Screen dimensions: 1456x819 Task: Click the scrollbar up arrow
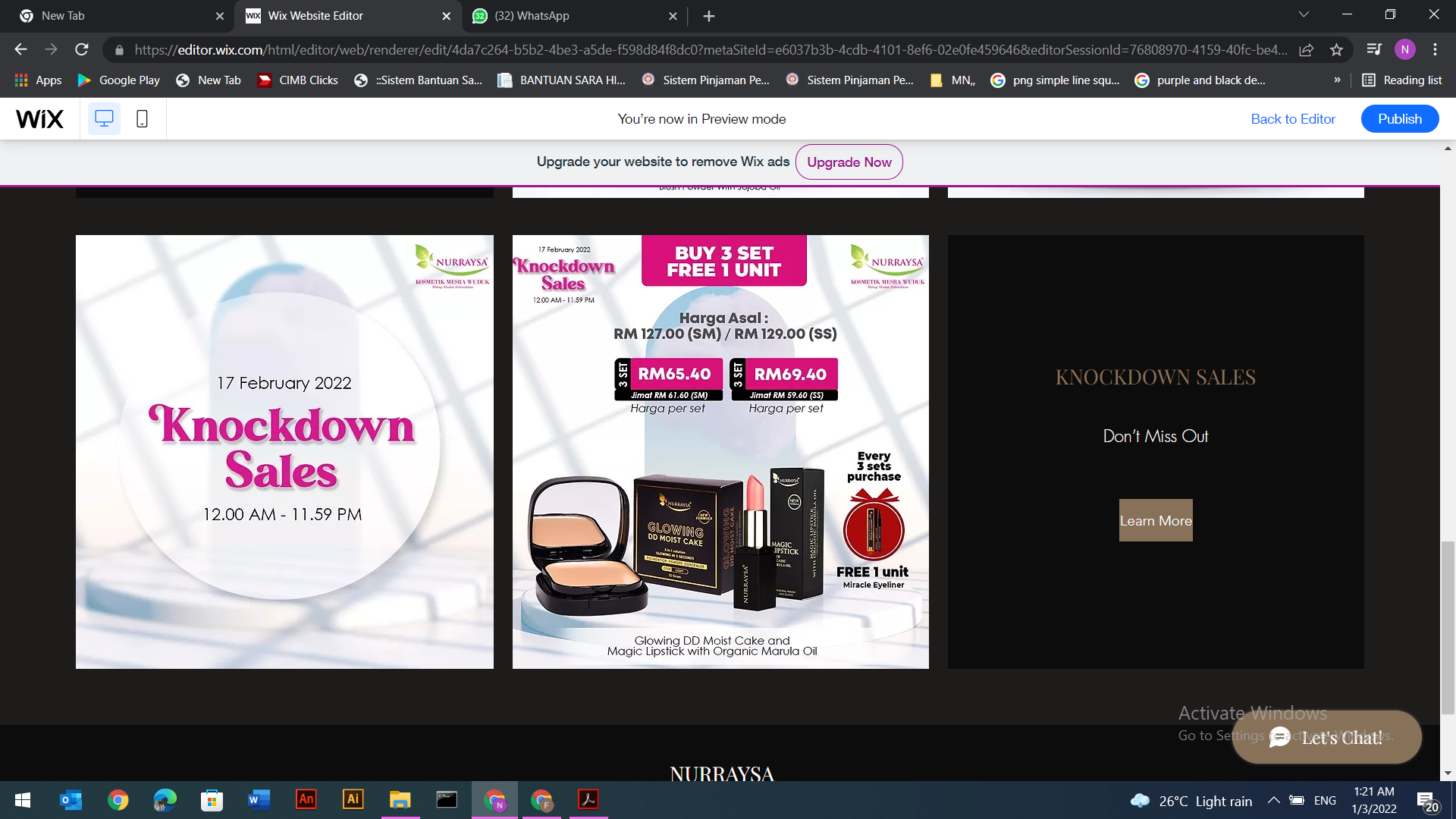click(1448, 149)
